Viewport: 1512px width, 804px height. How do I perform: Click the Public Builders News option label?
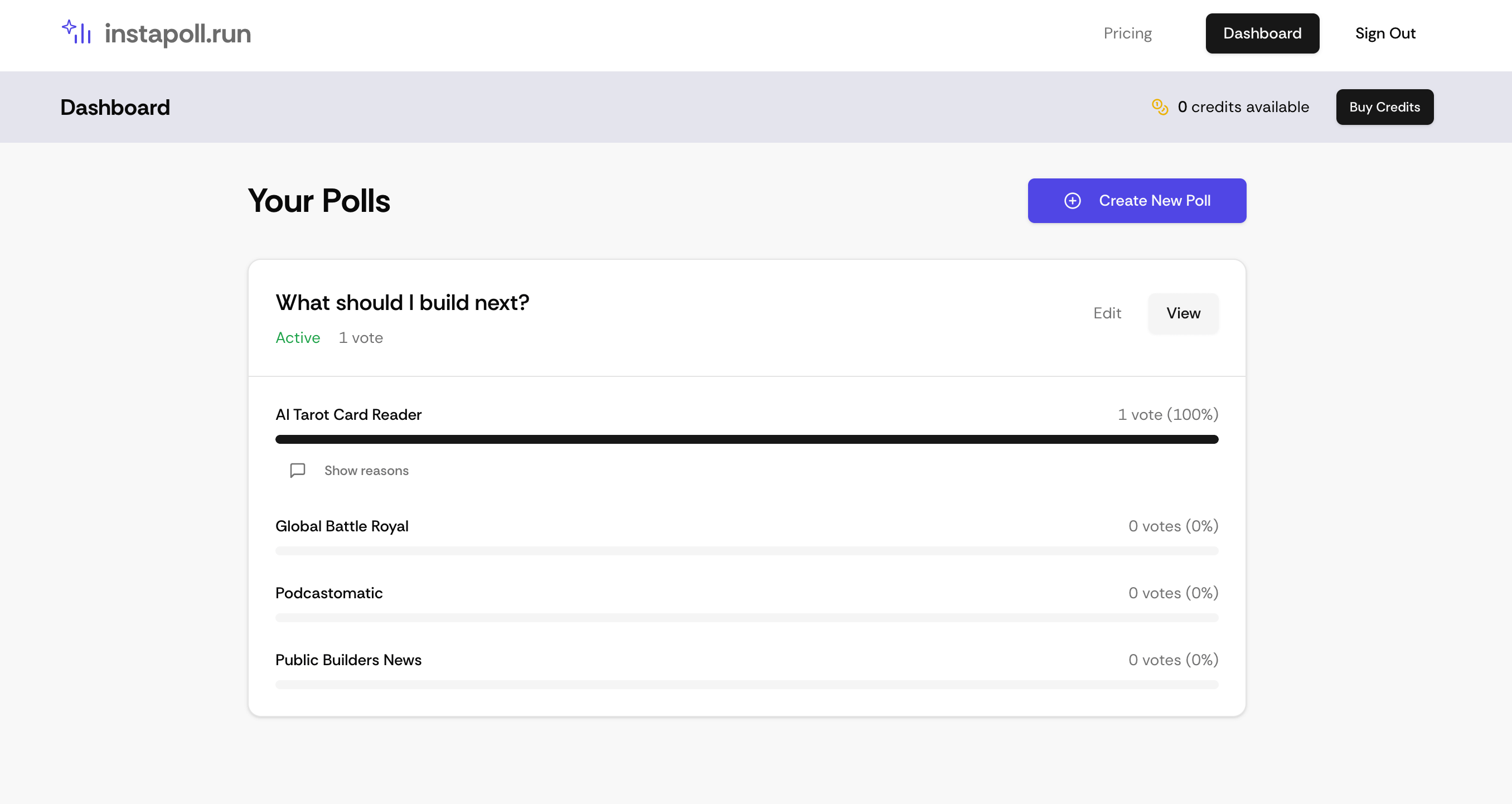point(348,660)
